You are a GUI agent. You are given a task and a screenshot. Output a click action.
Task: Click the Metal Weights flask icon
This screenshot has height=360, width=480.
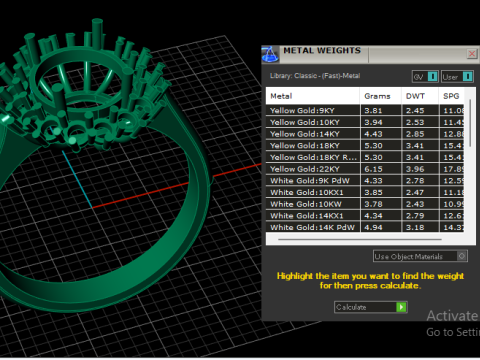[x=270, y=54]
